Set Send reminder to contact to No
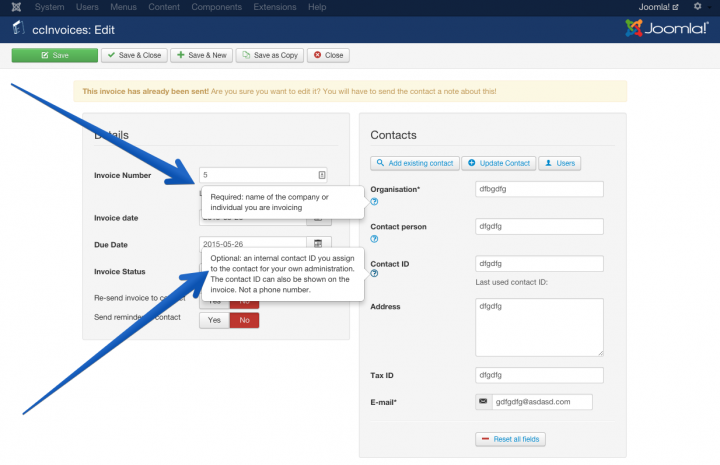This screenshot has width=720, height=465. [x=244, y=320]
